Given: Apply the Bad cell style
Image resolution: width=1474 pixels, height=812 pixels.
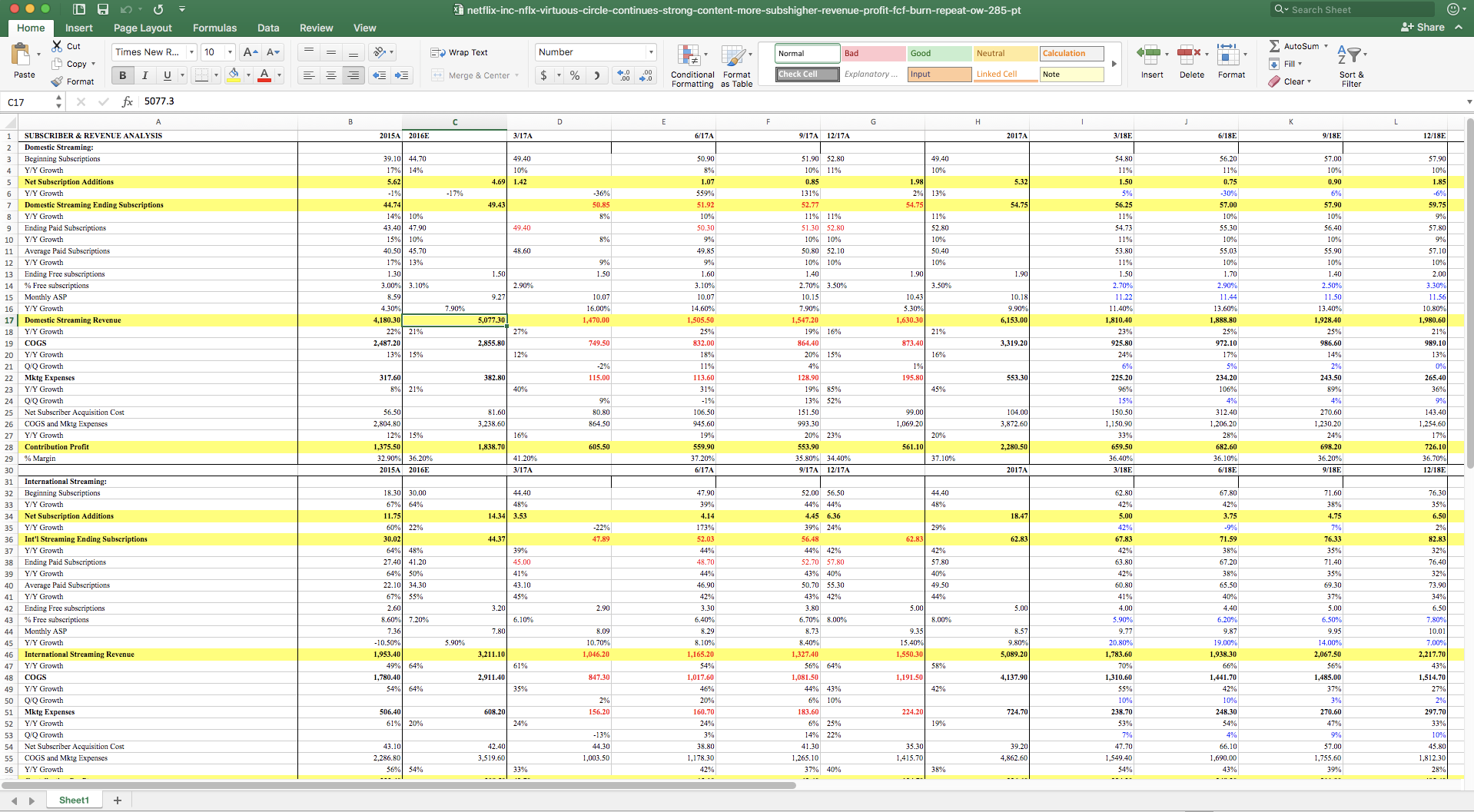Looking at the screenshot, I should point(874,53).
